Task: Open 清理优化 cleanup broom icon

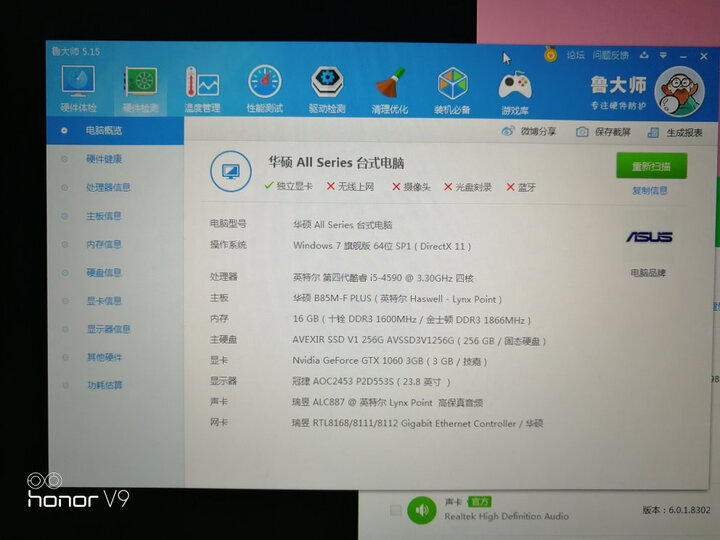Action: click(389, 90)
